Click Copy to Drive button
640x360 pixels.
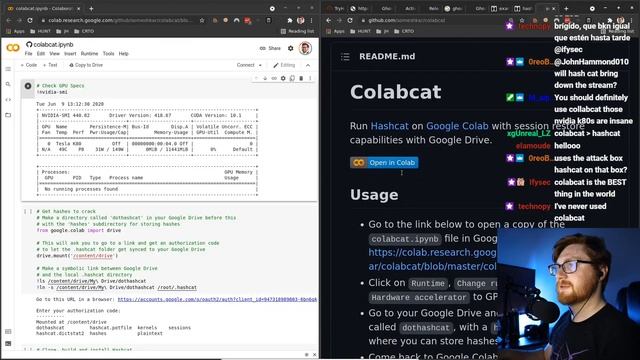click(x=86, y=65)
